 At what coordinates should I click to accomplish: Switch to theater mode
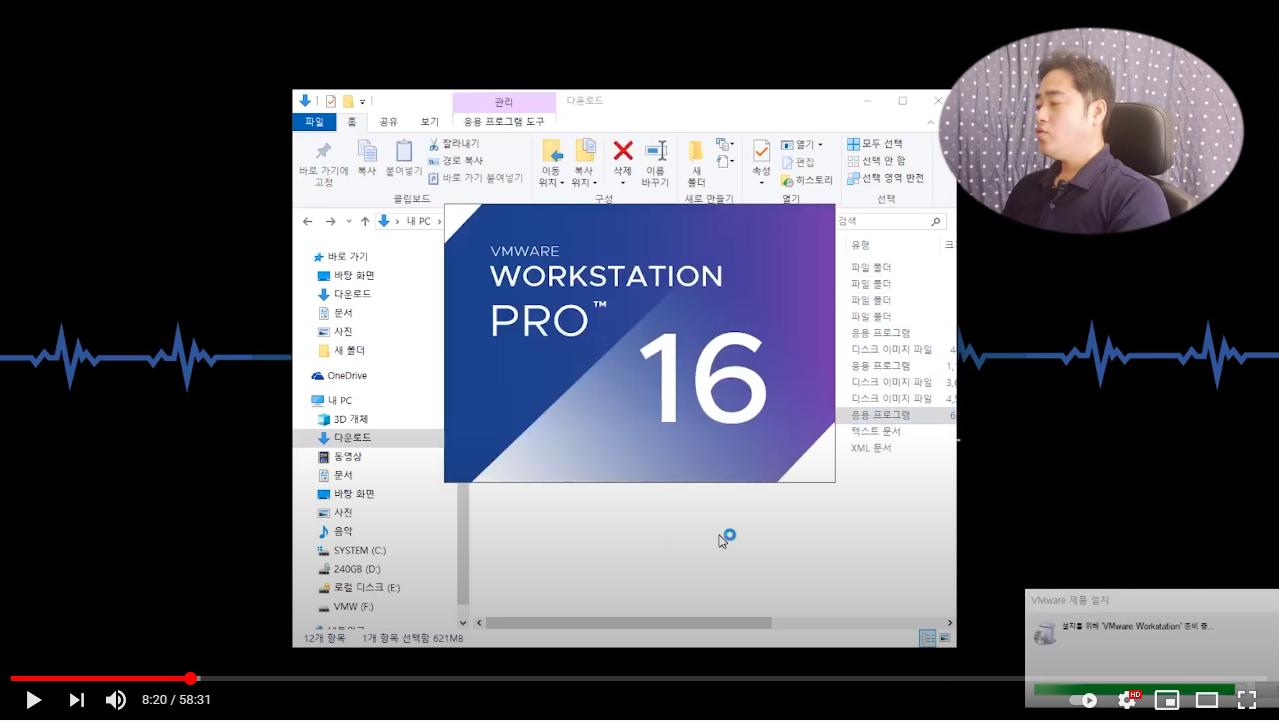[1207, 700]
